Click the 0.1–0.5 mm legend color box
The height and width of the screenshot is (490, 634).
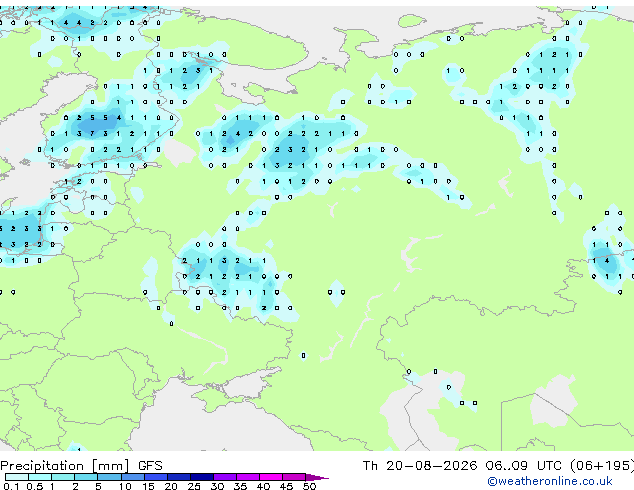click(17, 477)
